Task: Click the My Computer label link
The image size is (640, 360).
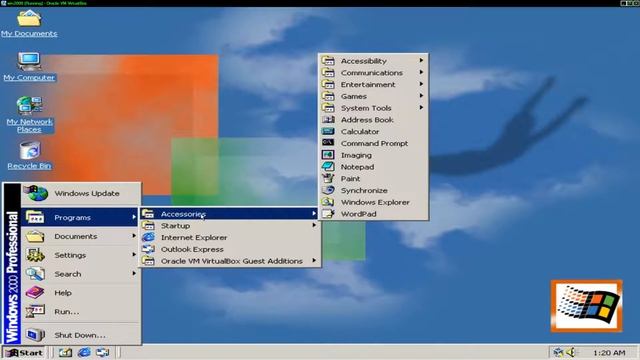Action: click(x=29, y=77)
